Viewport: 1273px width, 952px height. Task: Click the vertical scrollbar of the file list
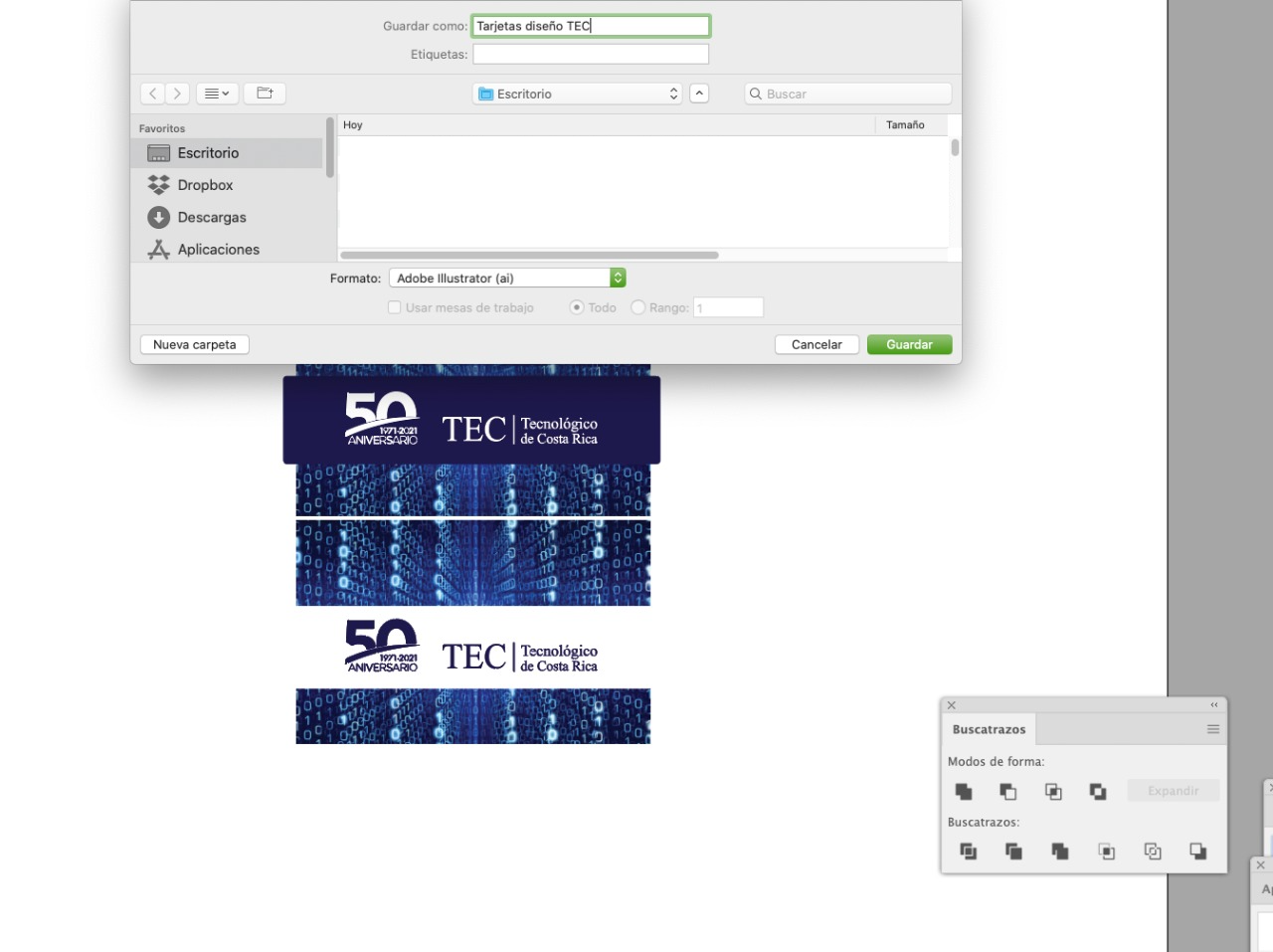pos(955,147)
